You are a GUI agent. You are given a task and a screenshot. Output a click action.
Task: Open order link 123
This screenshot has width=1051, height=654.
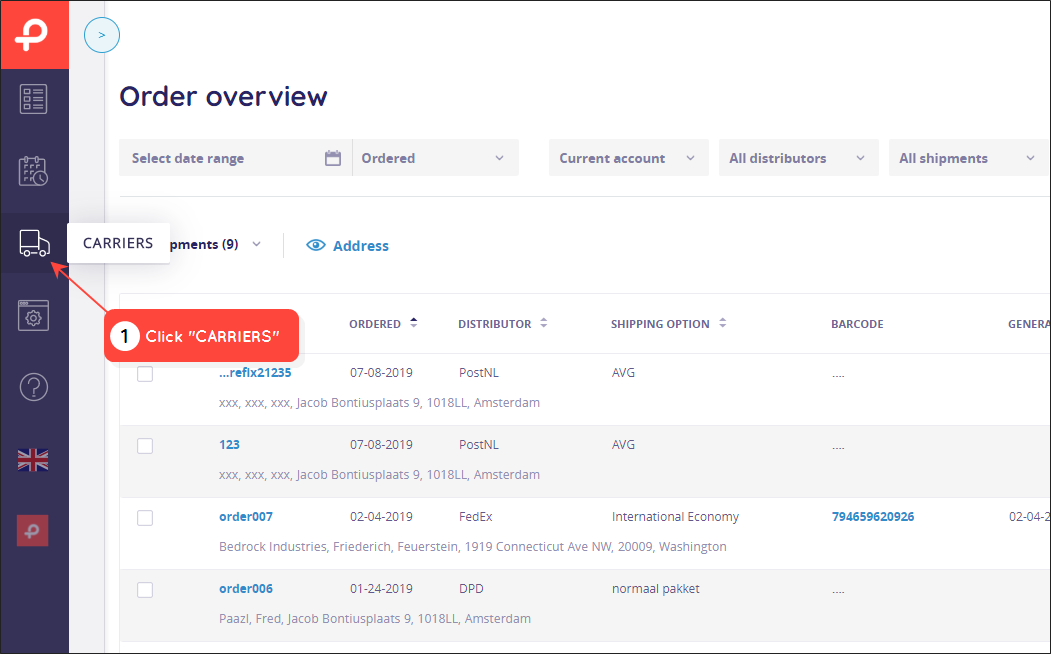pyautogui.click(x=229, y=444)
